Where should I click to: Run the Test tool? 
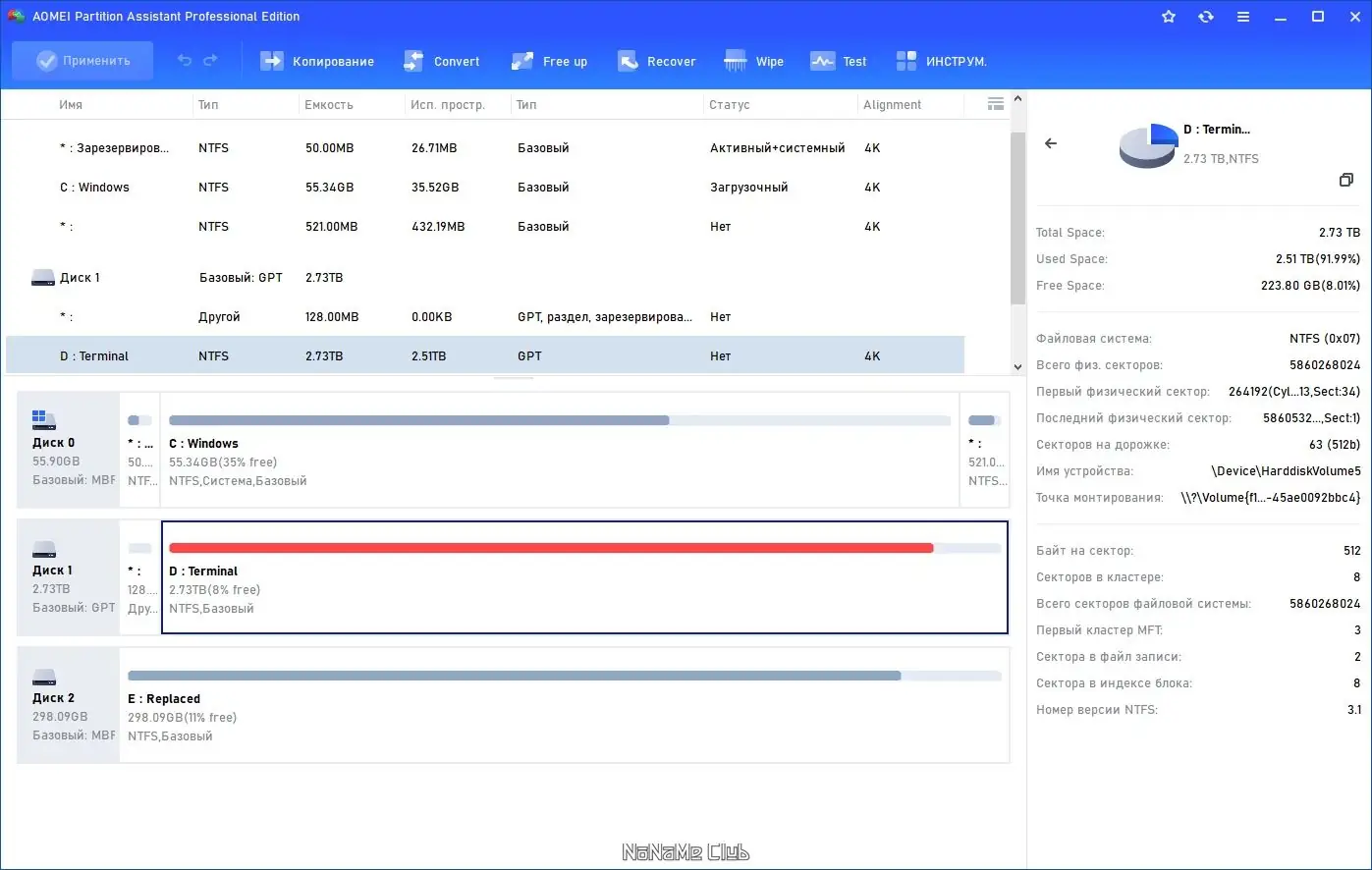coord(838,61)
